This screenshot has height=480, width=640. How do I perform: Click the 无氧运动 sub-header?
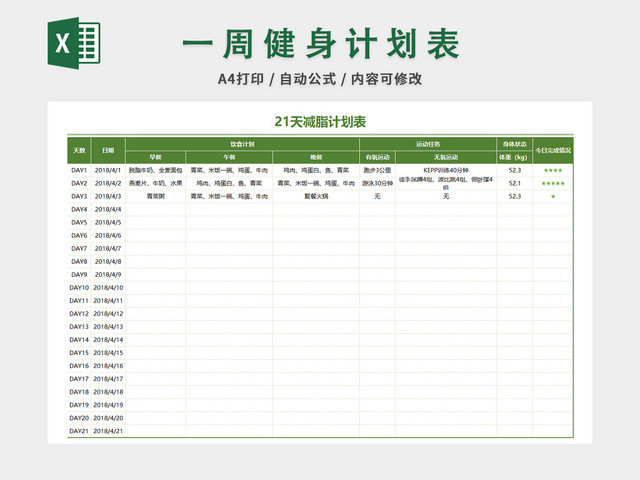[x=446, y=157]
